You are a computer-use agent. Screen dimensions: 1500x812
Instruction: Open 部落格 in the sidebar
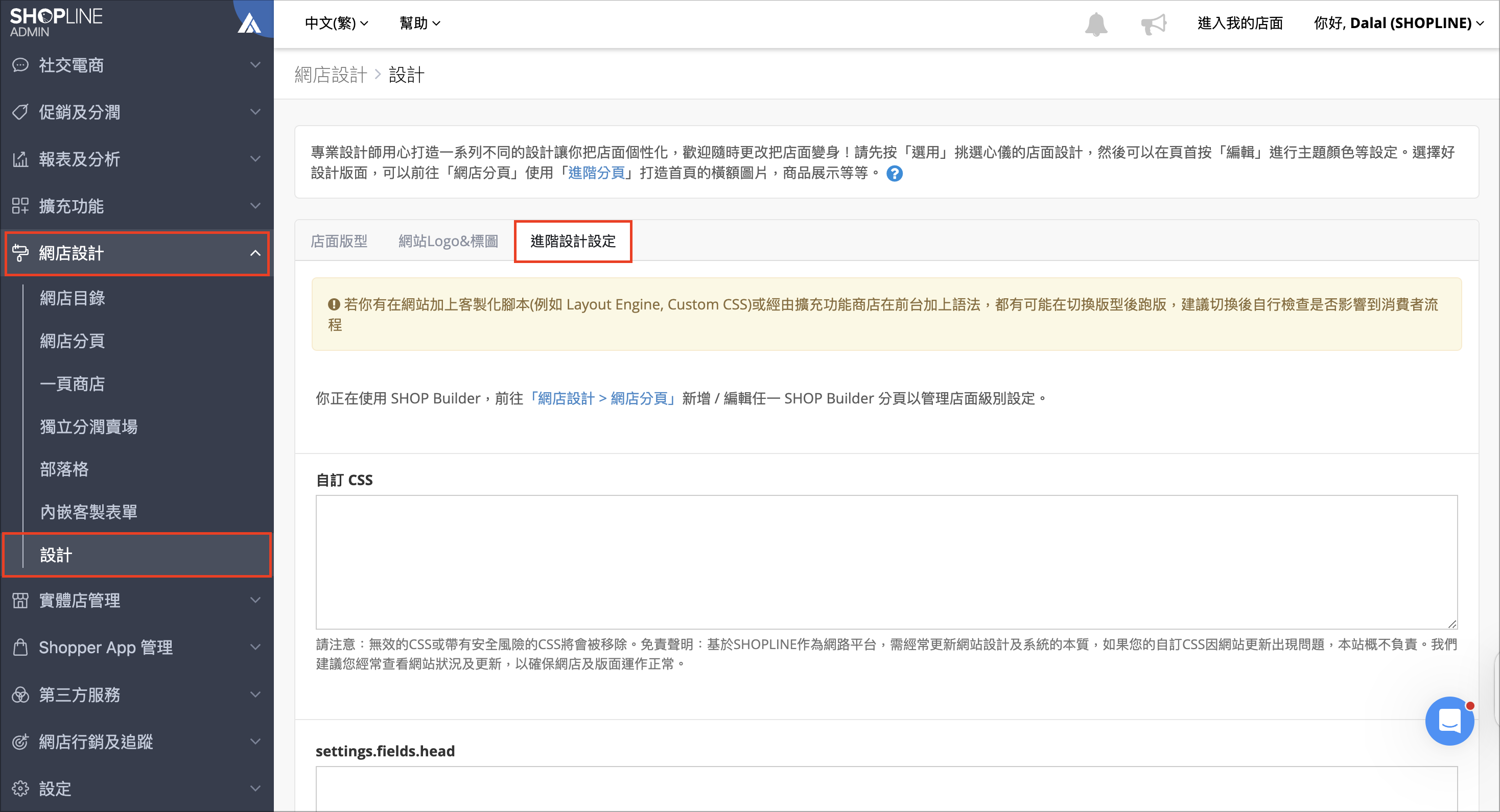[64, 469]
